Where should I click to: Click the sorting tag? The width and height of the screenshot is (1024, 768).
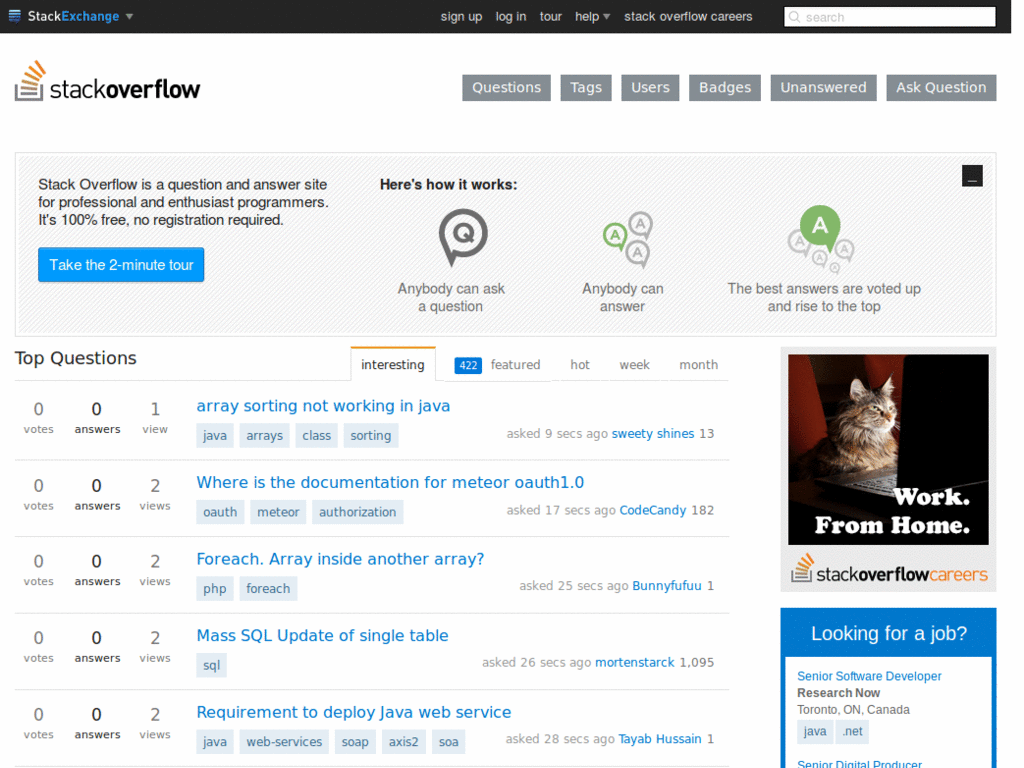click(x=370, y=436)
